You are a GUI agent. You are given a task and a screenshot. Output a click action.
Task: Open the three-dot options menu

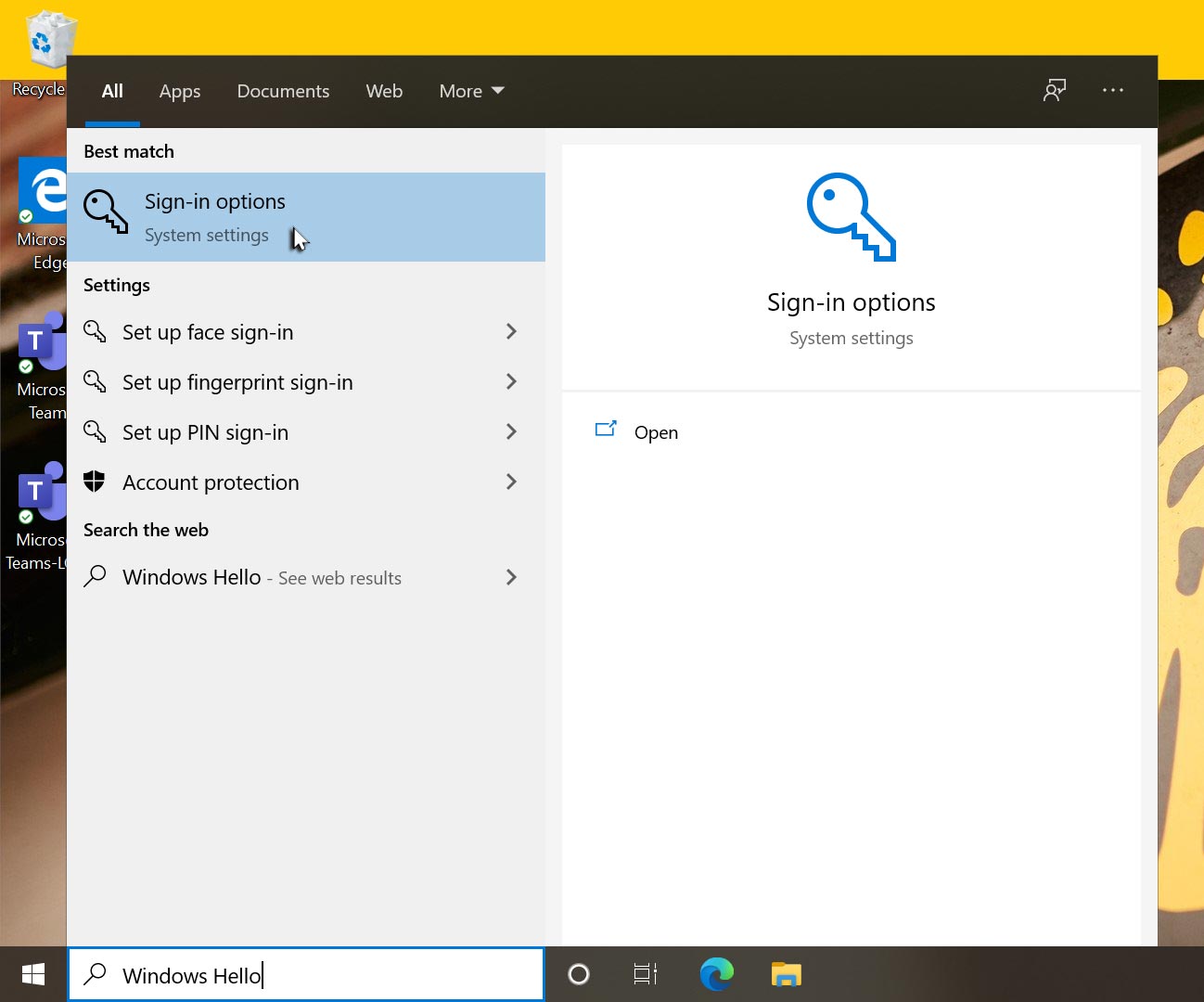(x=1113, y=90)
